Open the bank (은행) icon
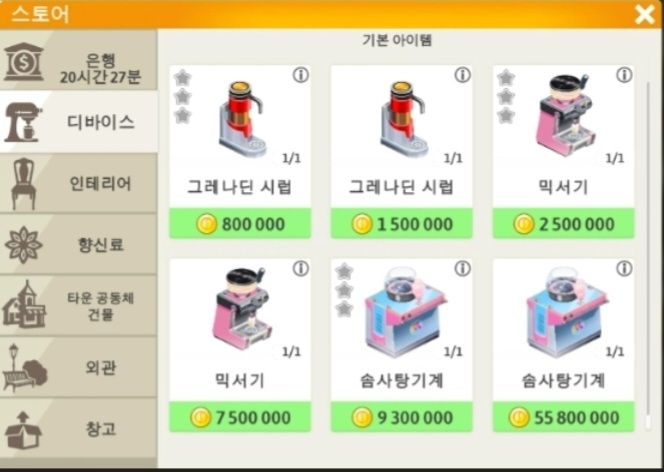Viewport: 664px width, 472px height. click(x=24, y=62)
